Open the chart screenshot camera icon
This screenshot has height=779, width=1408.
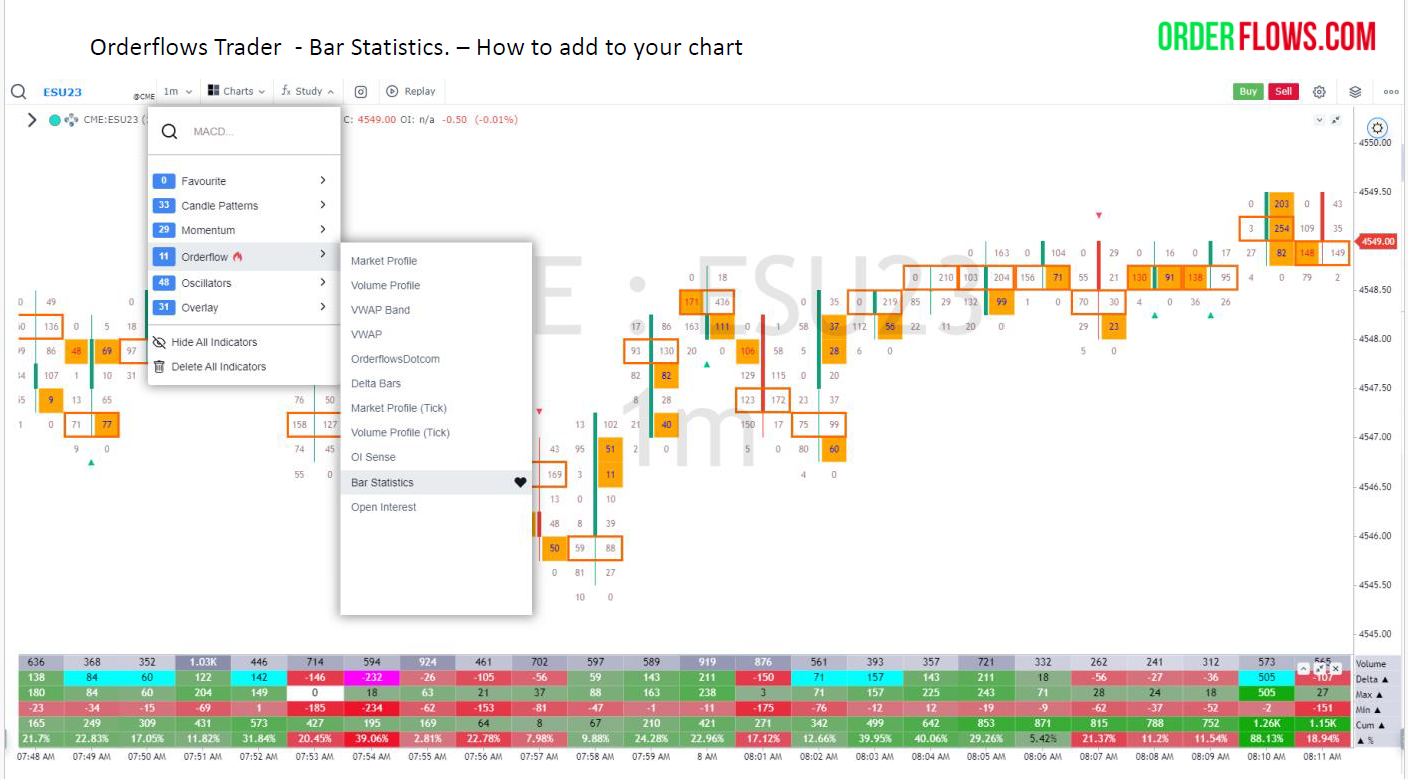tap(361, 91)
